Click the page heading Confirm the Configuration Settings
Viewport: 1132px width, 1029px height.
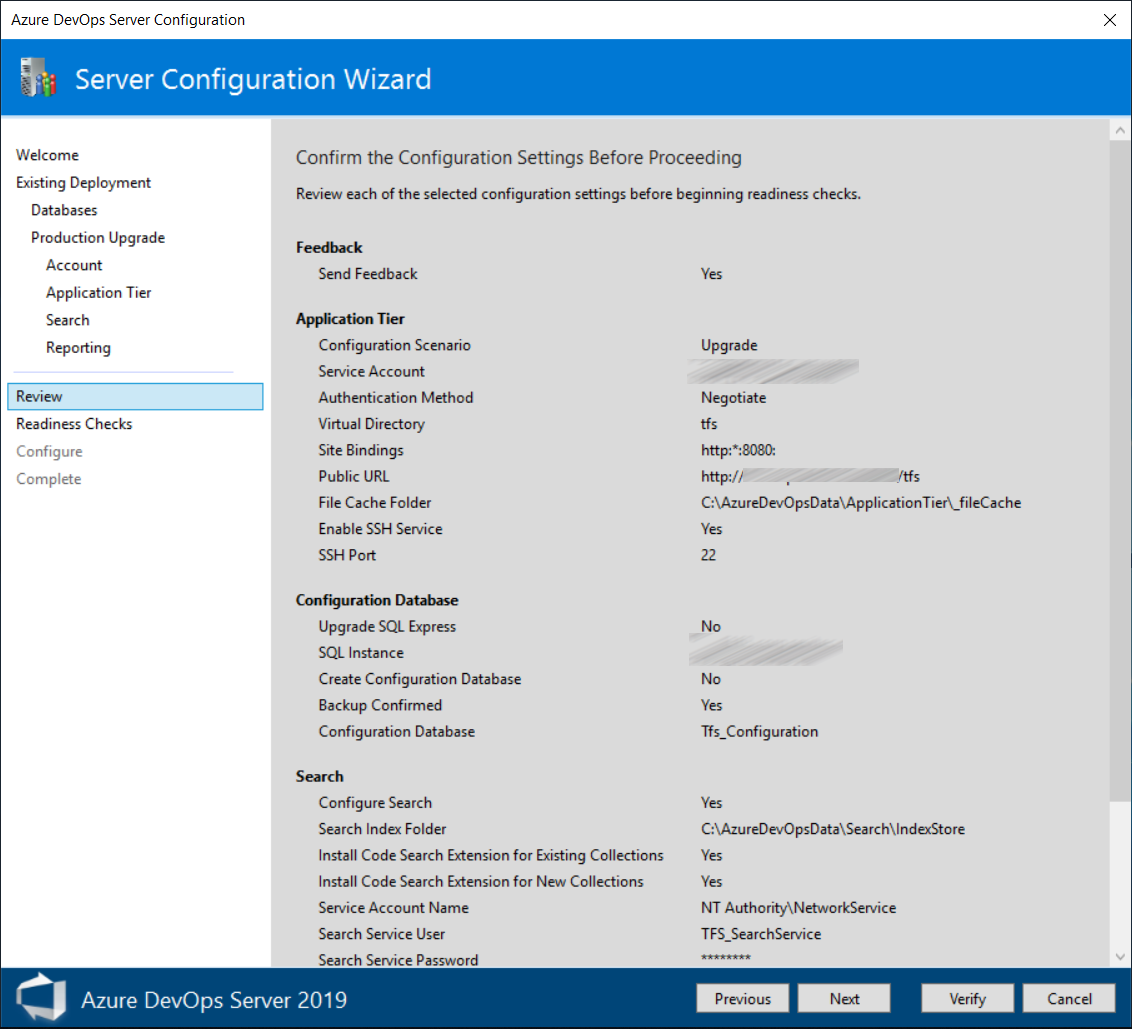tap(518, 157)
